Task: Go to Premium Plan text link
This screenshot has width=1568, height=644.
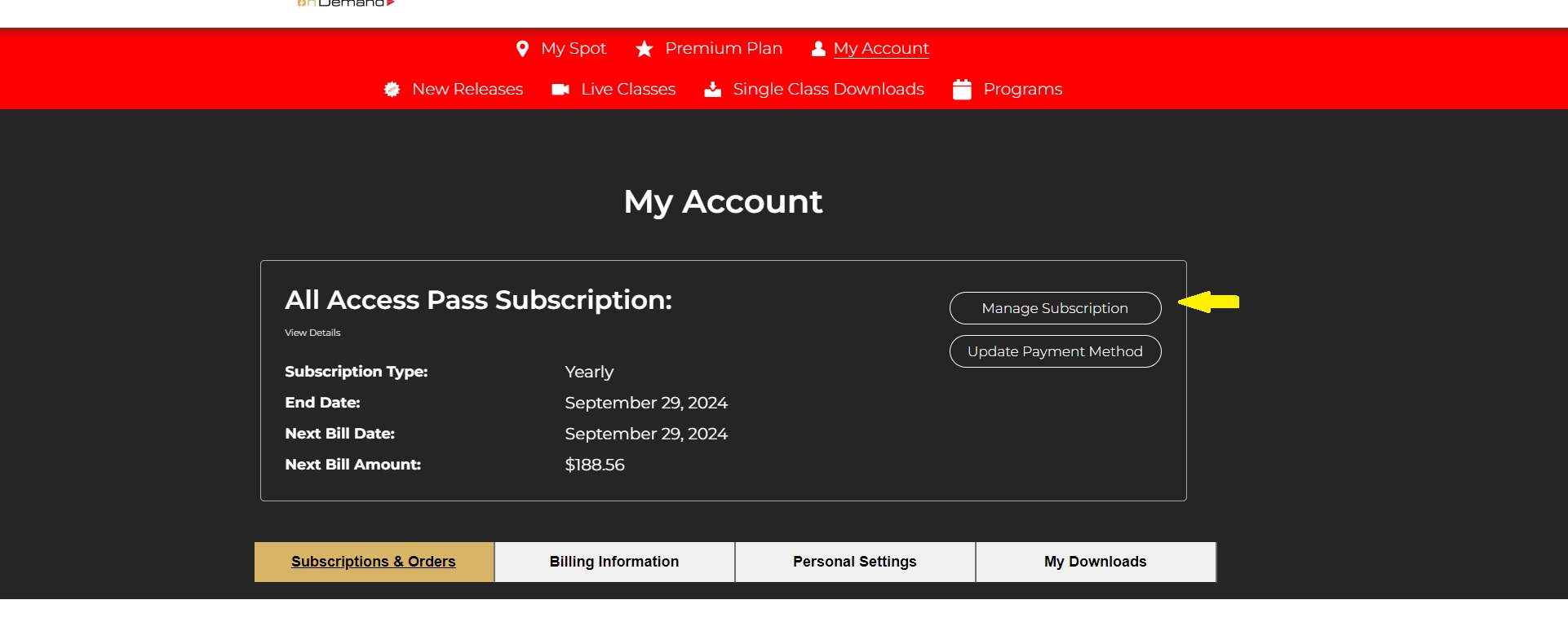Action: pos(724,49)
